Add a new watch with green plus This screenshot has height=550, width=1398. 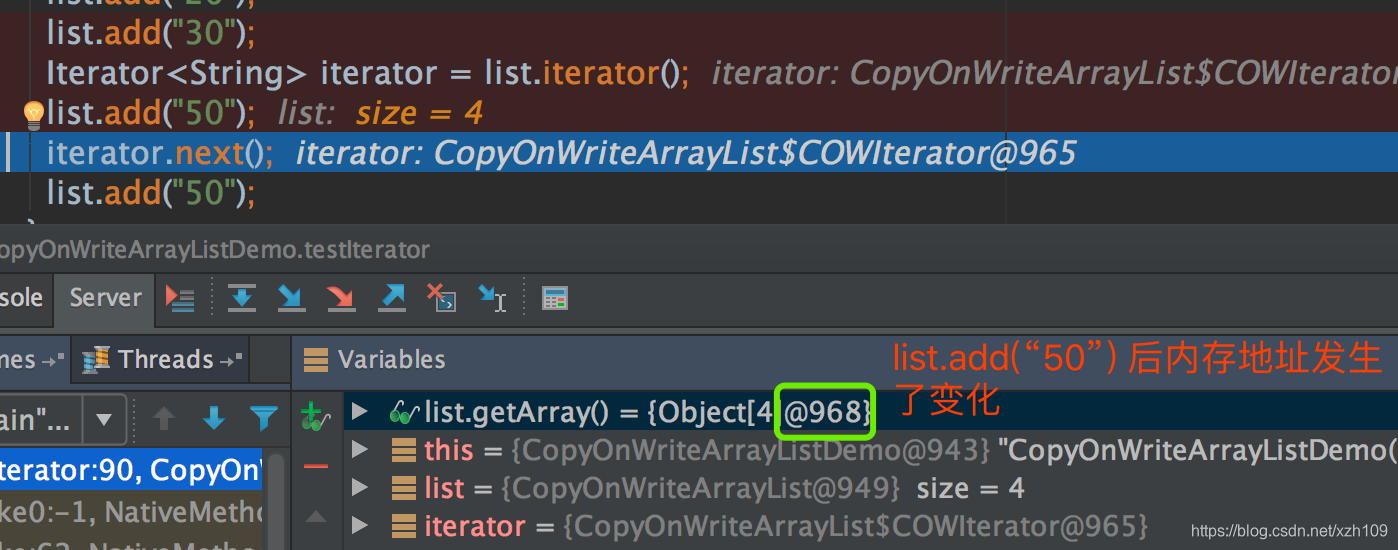point(316,416)
